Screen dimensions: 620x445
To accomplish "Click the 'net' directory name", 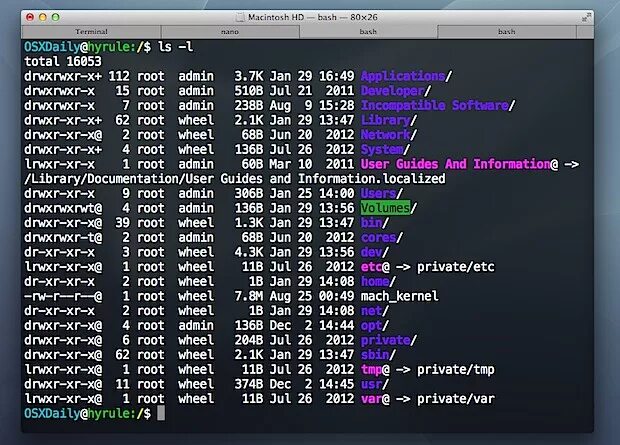I will [371, 310].
